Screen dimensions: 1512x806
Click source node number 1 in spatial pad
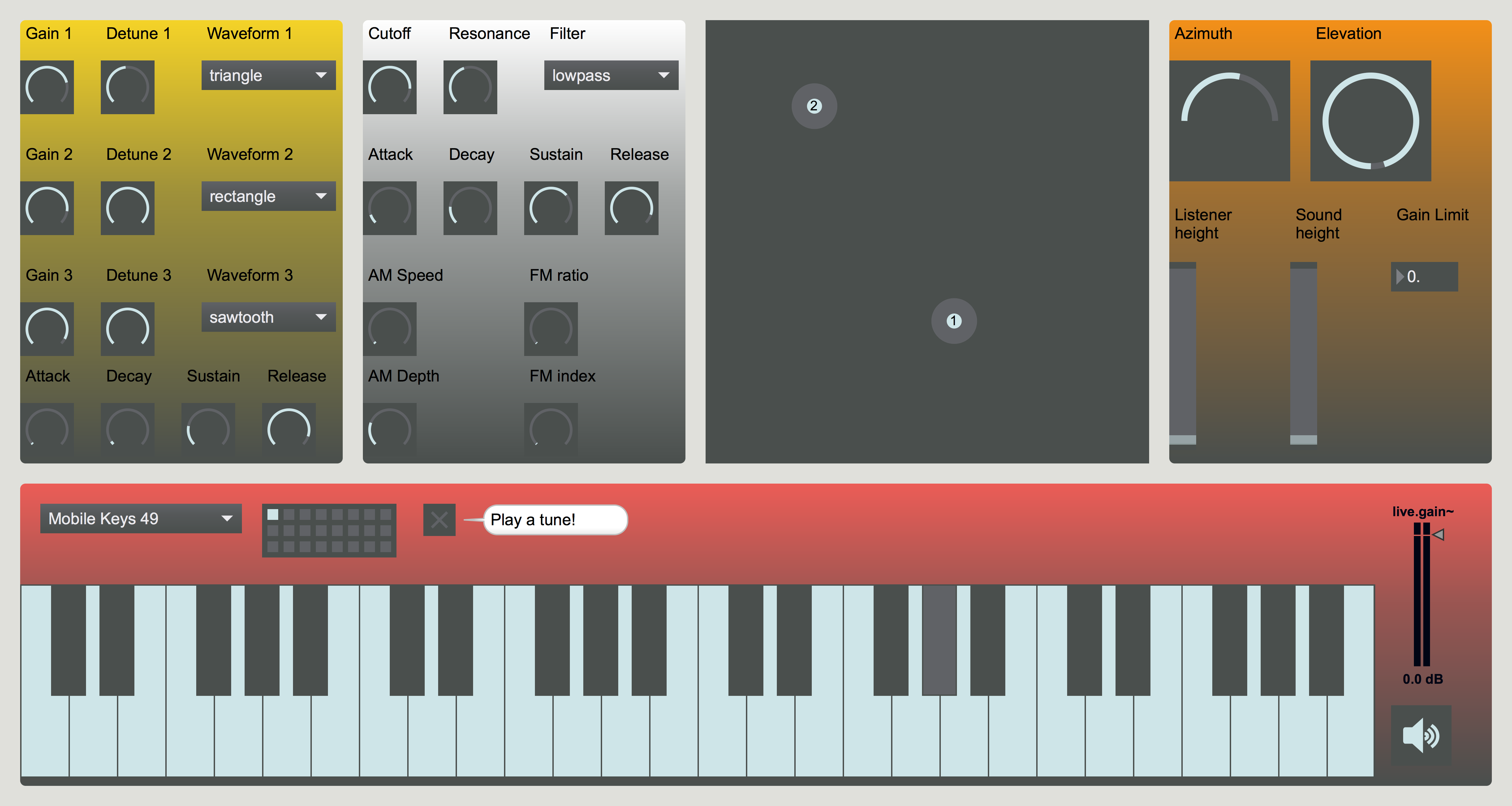954,321
